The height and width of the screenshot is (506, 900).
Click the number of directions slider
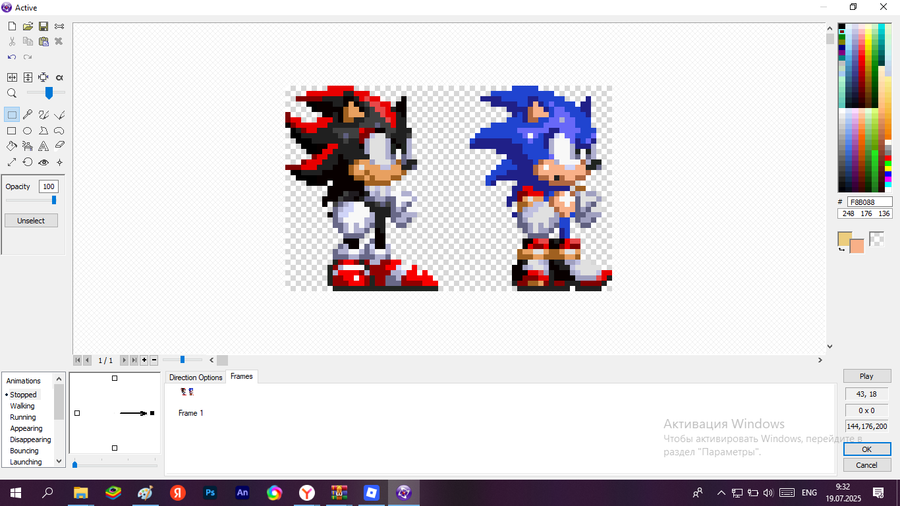115,464
